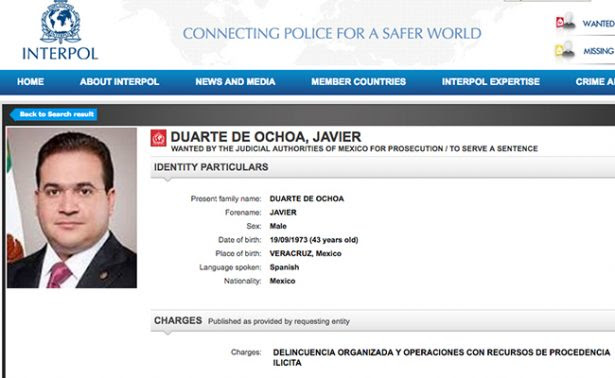Click the INTERPOL wordmark text
Screen dimensions: 615x378
pos(60,54)
